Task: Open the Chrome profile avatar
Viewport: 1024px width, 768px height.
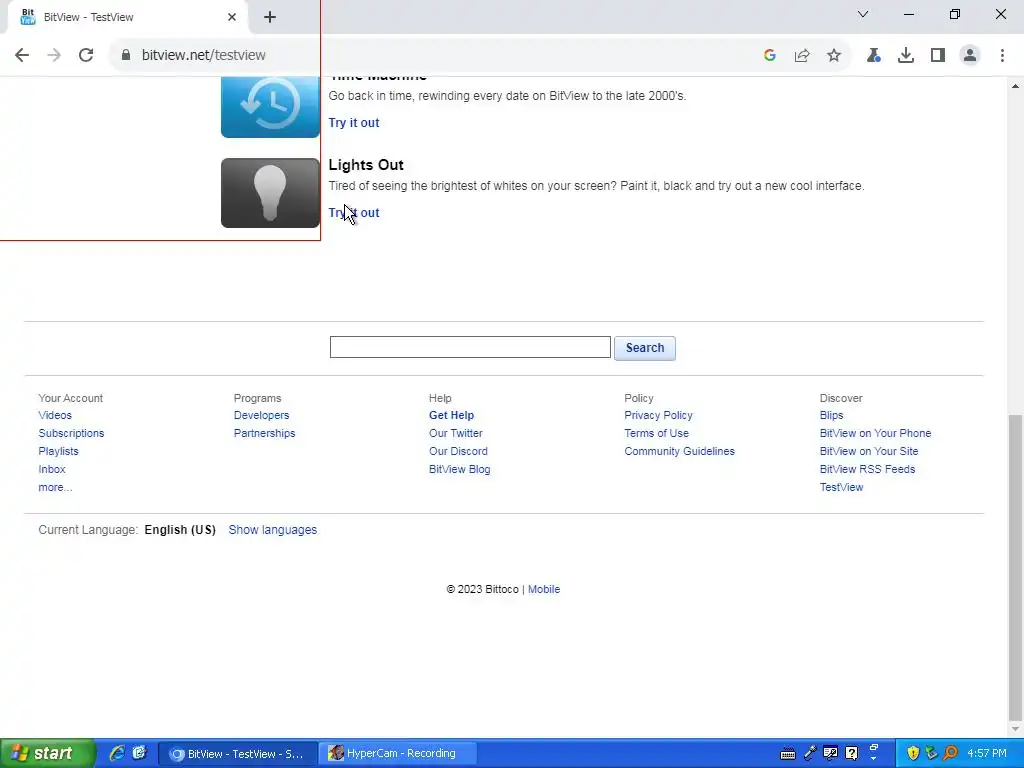Action: (x=970, y=56)
